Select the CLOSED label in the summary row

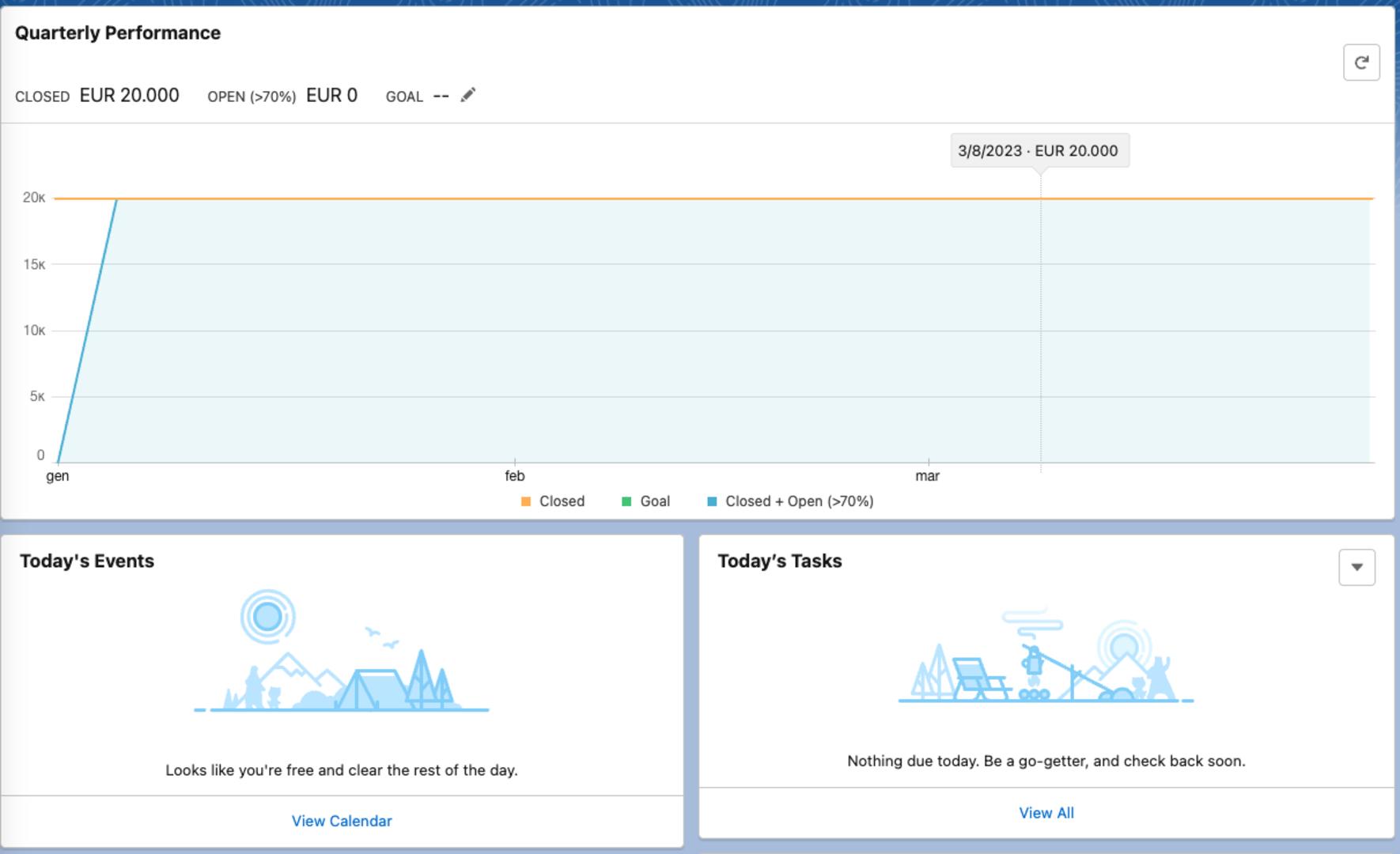(43, 97)
